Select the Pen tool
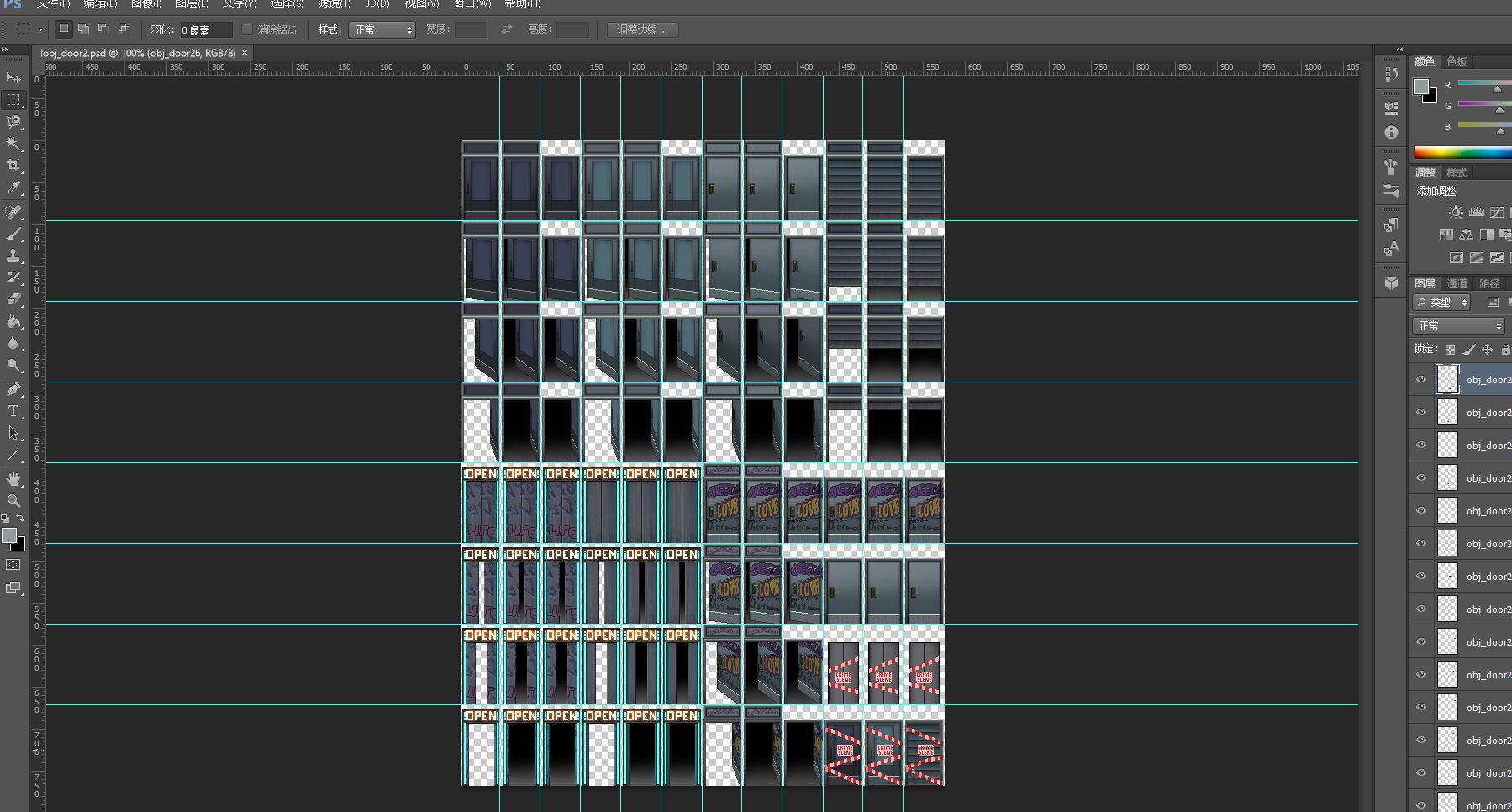This screenshot has height=812, width=1512. 13,389
